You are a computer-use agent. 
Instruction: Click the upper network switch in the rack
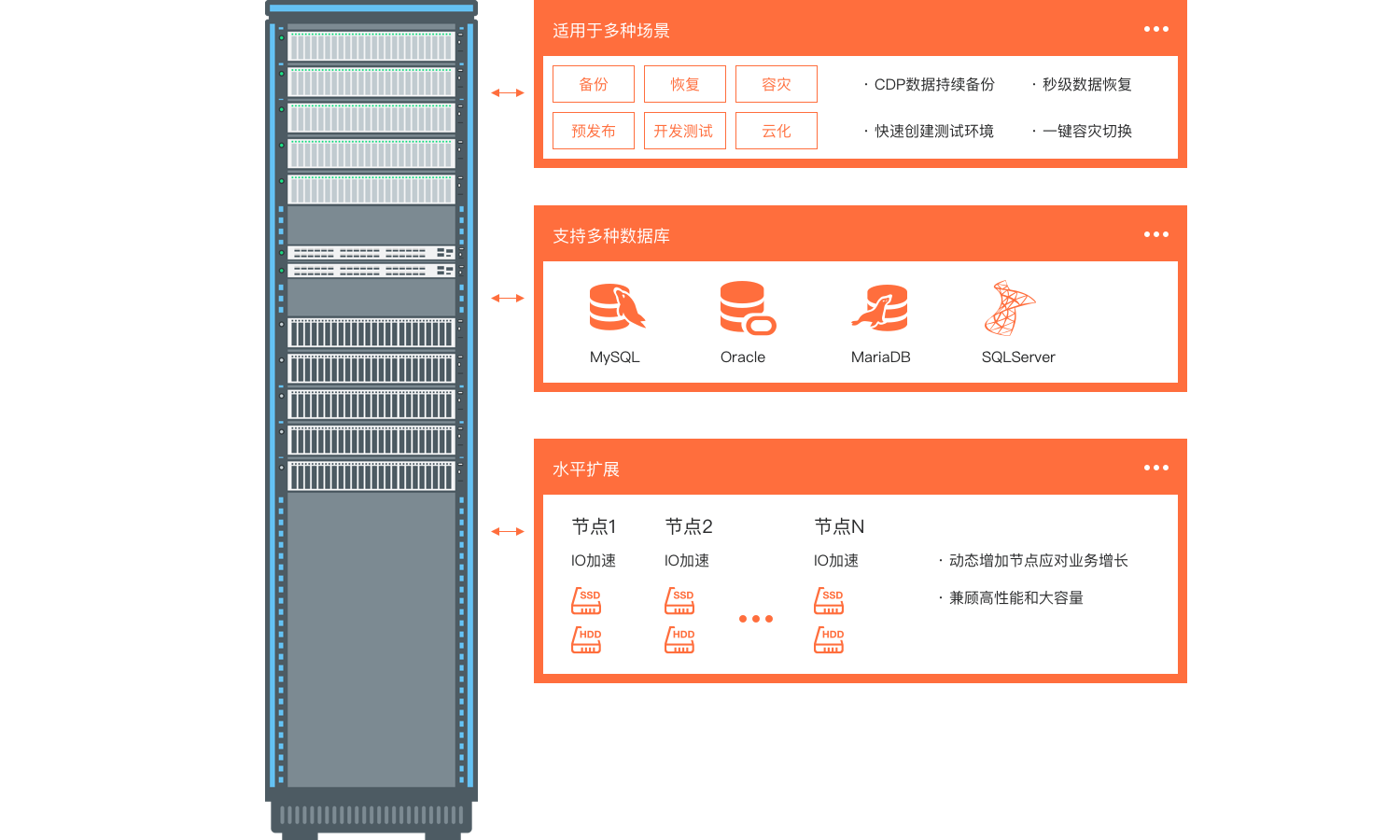click(x=371, y=253)
